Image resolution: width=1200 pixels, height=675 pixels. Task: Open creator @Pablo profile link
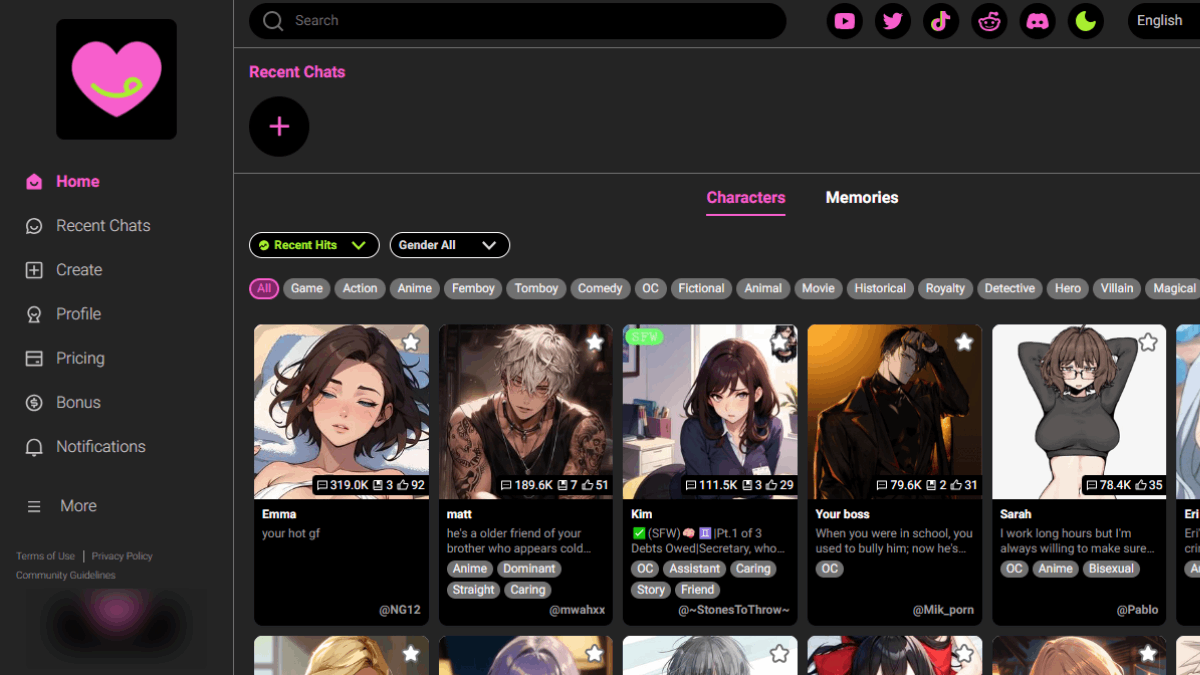(1137, 610)
